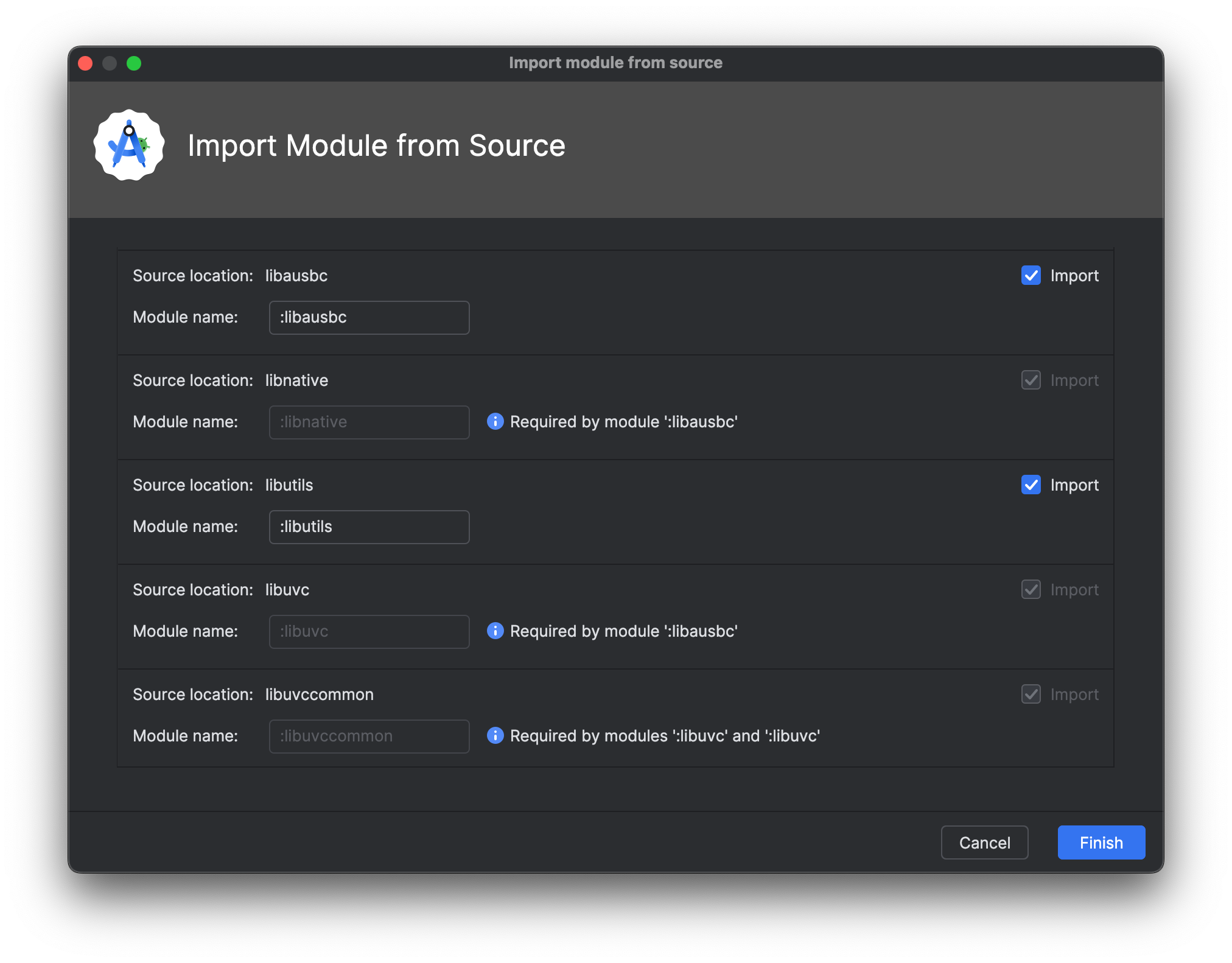This screenshot has width=1232, height=963.
Task: Click the info icon next to libuvc requirement
Action: click(495, 631)
